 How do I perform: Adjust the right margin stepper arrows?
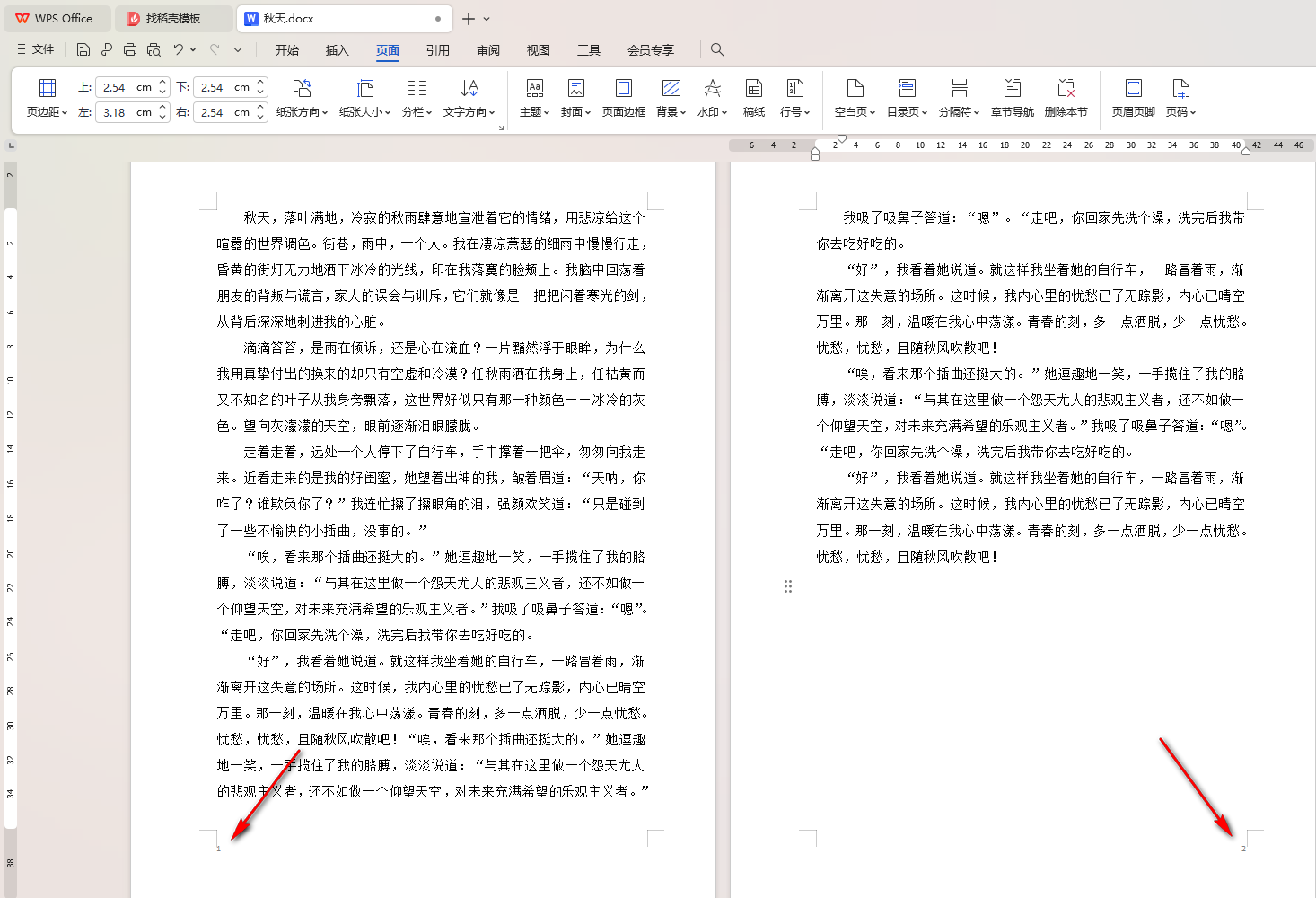[260, 112]
